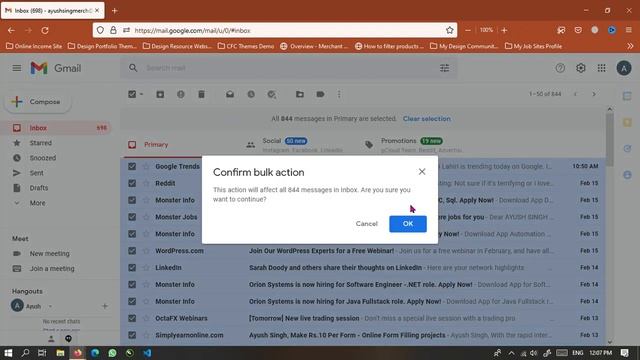
Task: Click the Gmail logo
Action: tap(56, 68)
